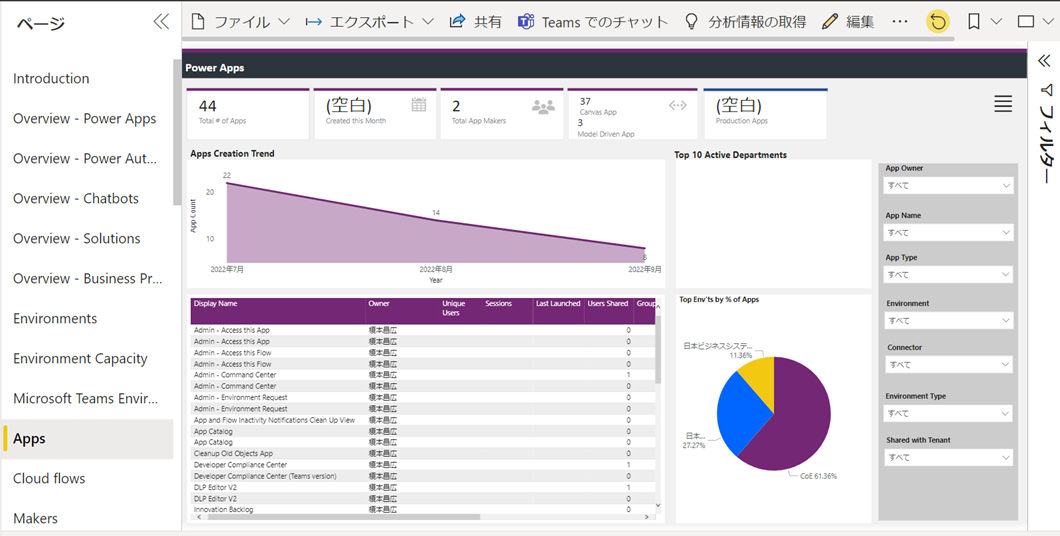
Task: Open Overview - Business Pr... page
Action: pyautogui.click(x=85, y=278)
